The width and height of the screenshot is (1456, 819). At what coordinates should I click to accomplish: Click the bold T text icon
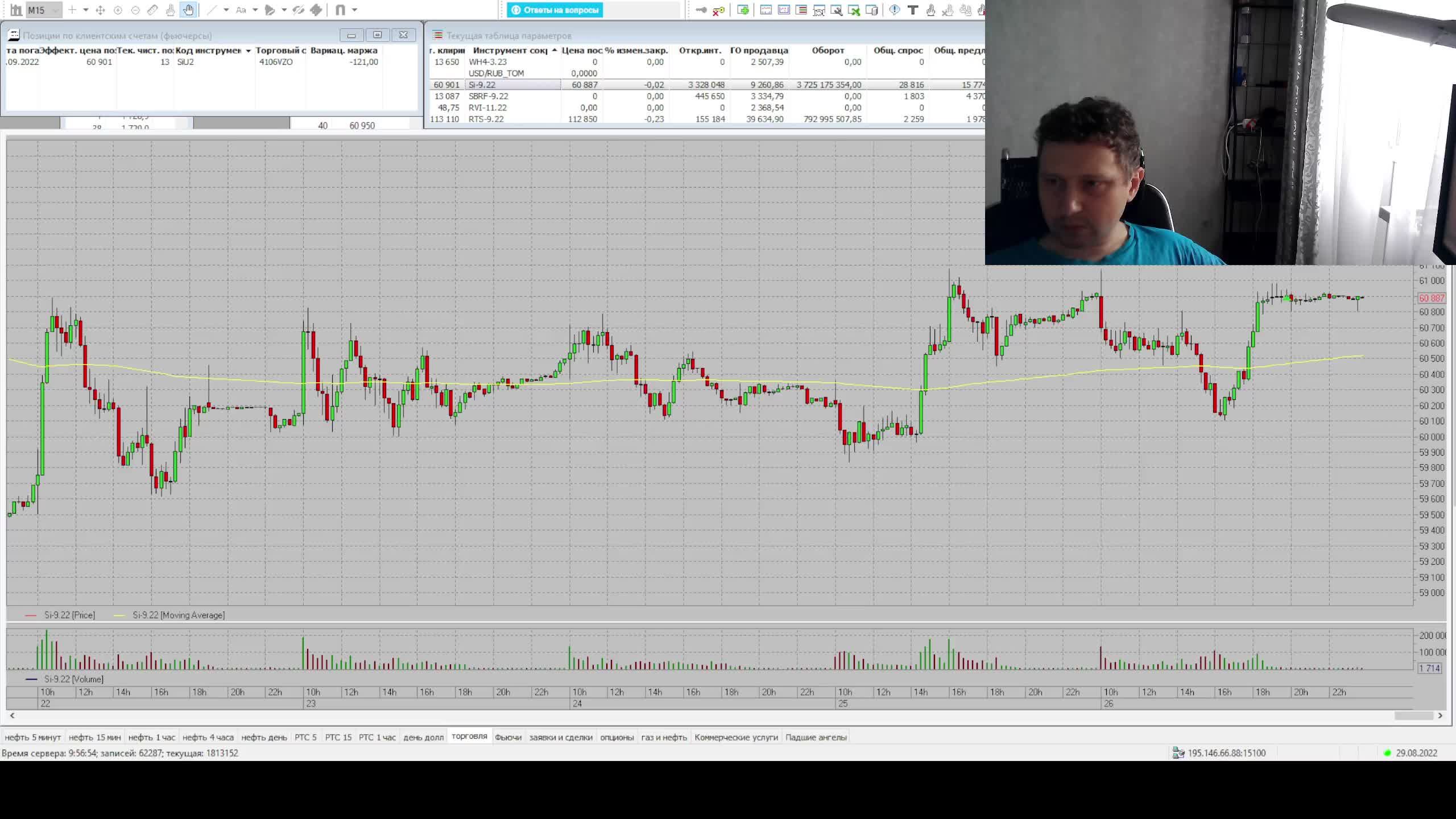point(913,10)
